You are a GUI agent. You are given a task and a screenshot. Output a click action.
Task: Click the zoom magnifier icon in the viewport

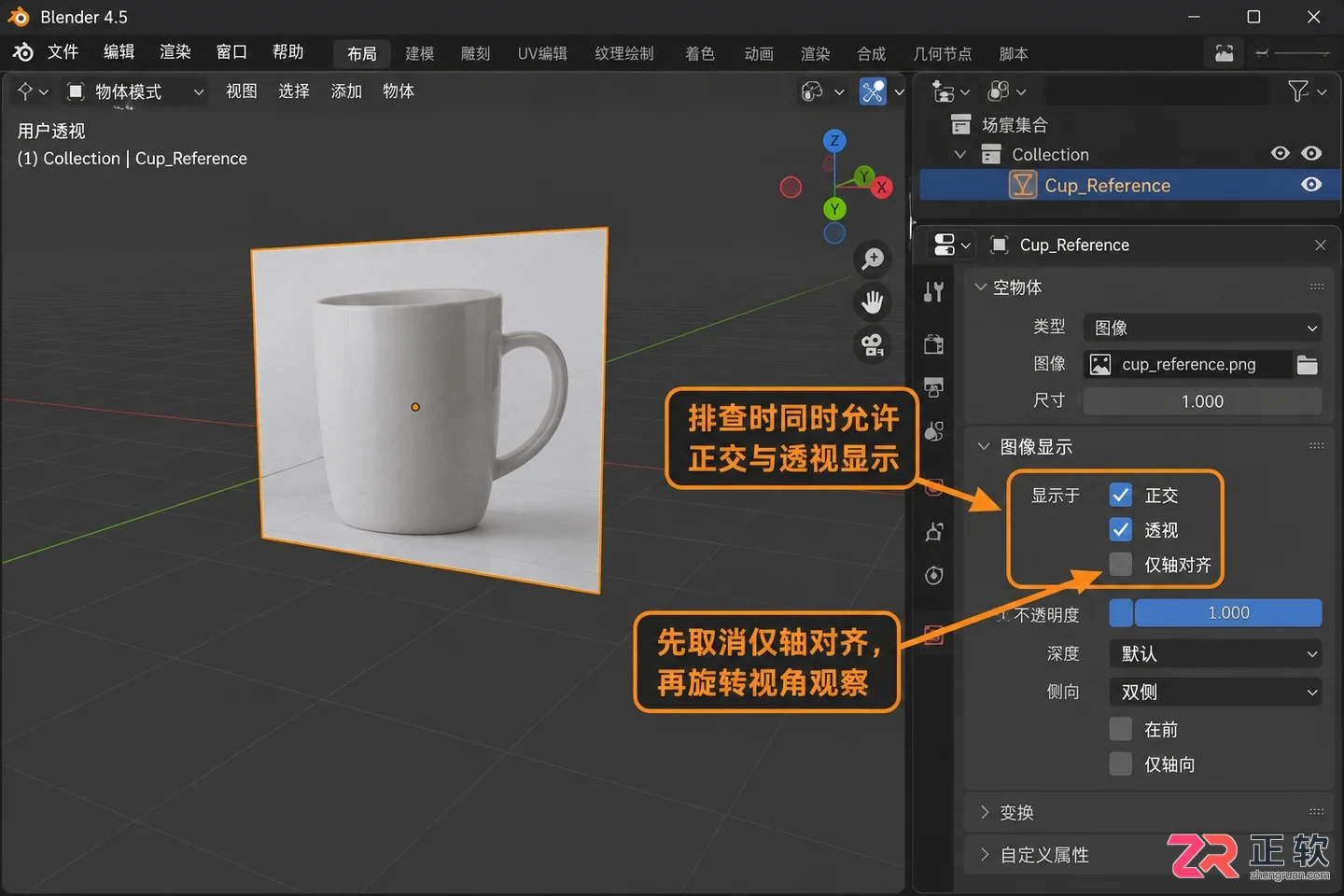click(873, 259)
